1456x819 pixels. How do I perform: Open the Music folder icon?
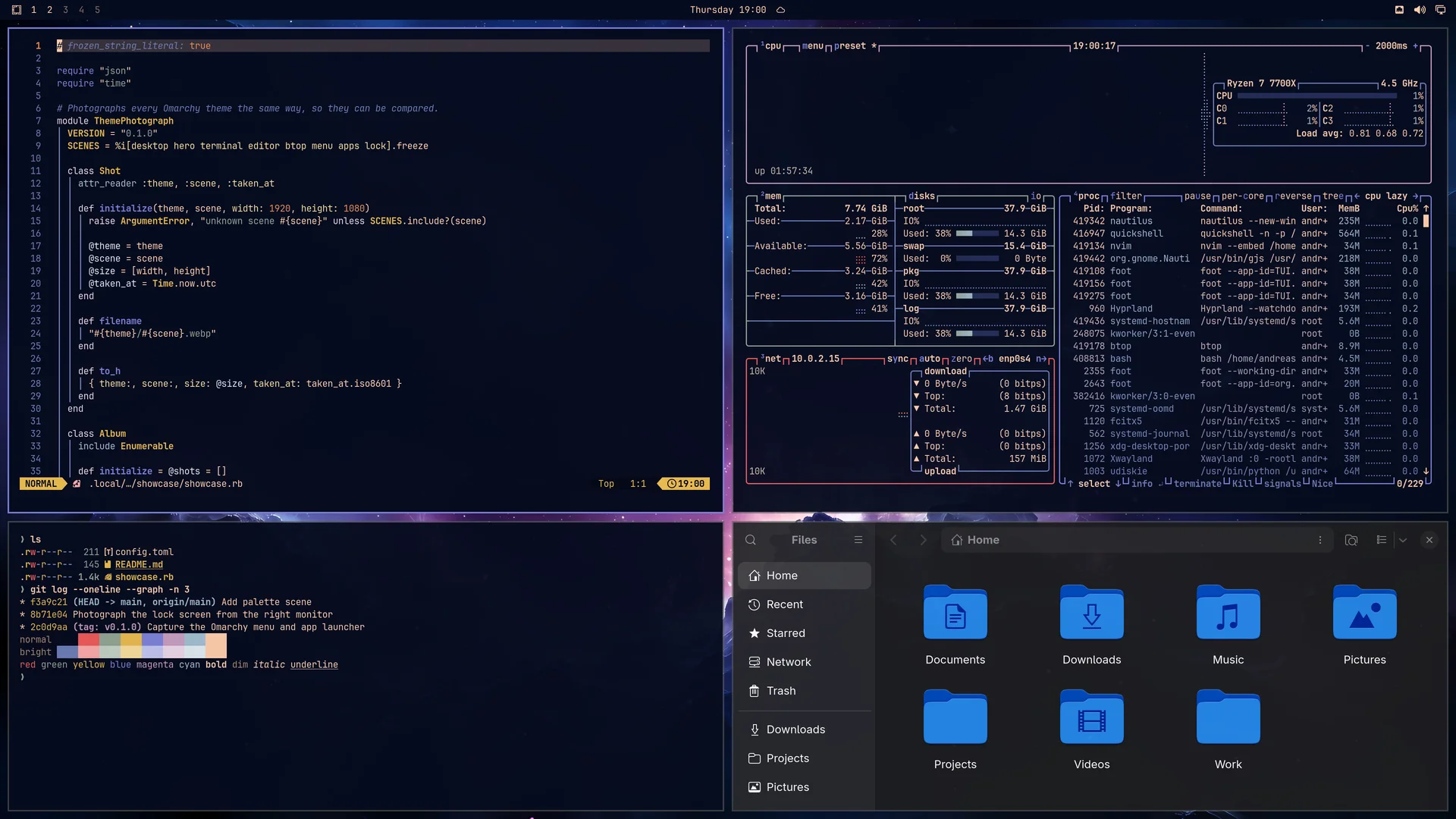[x=1228, y=613]
